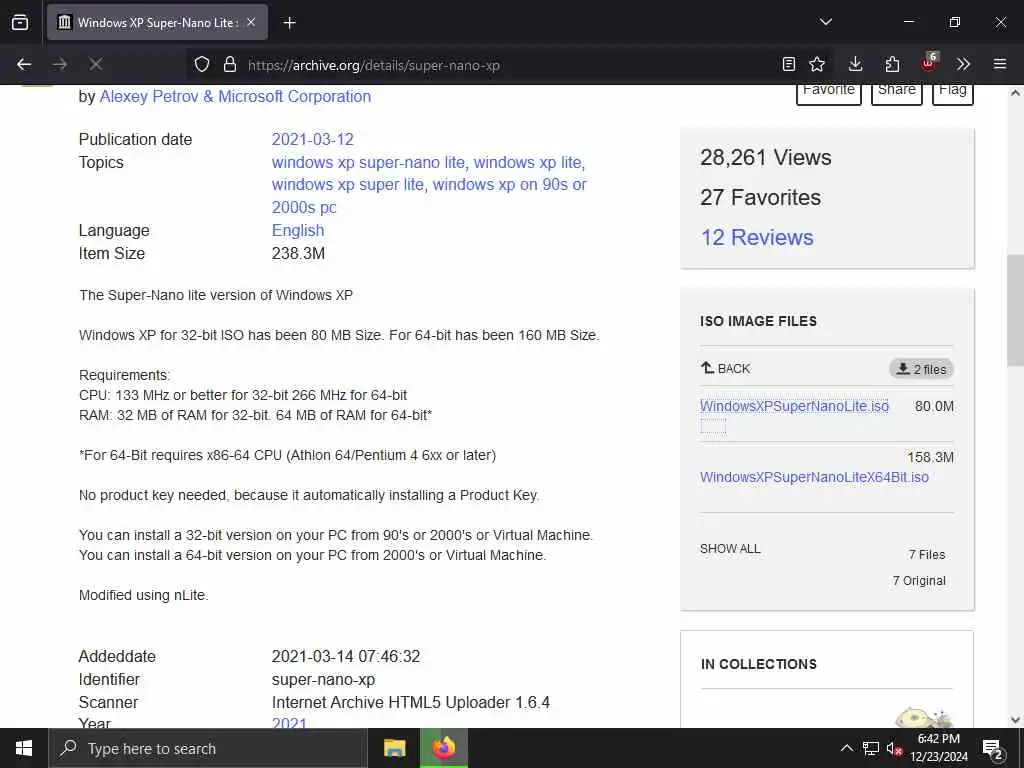
Task: Go back to previous page
Action: click(x=24, y=64)
